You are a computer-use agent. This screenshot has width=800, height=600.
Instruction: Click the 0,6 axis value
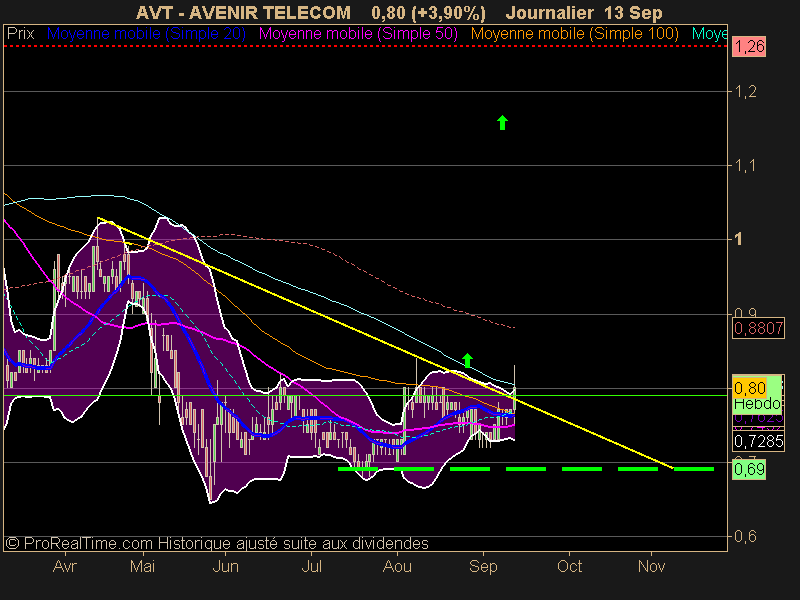point(745,536)
